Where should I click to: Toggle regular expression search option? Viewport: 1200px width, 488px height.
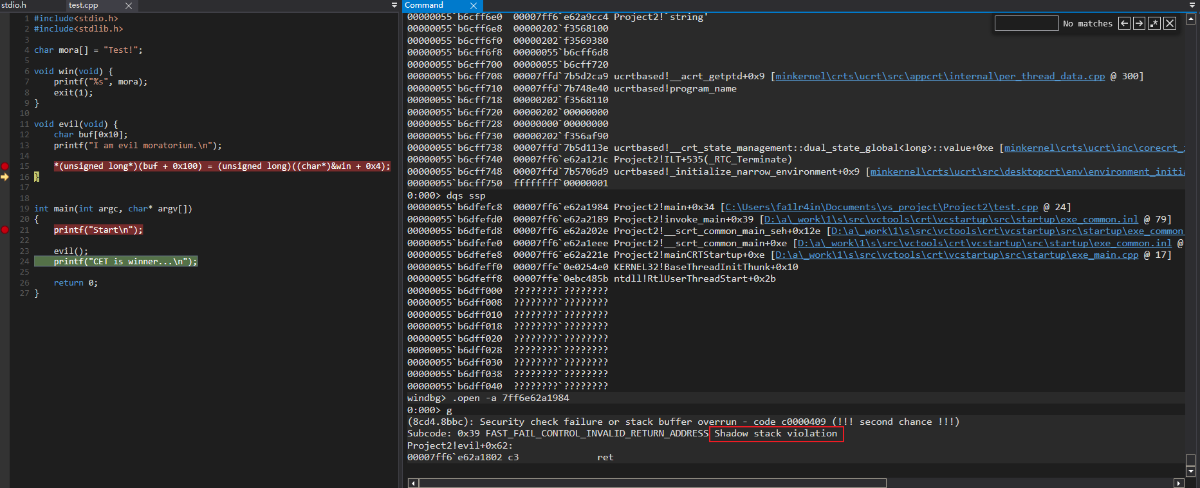tap(1154, 22)
